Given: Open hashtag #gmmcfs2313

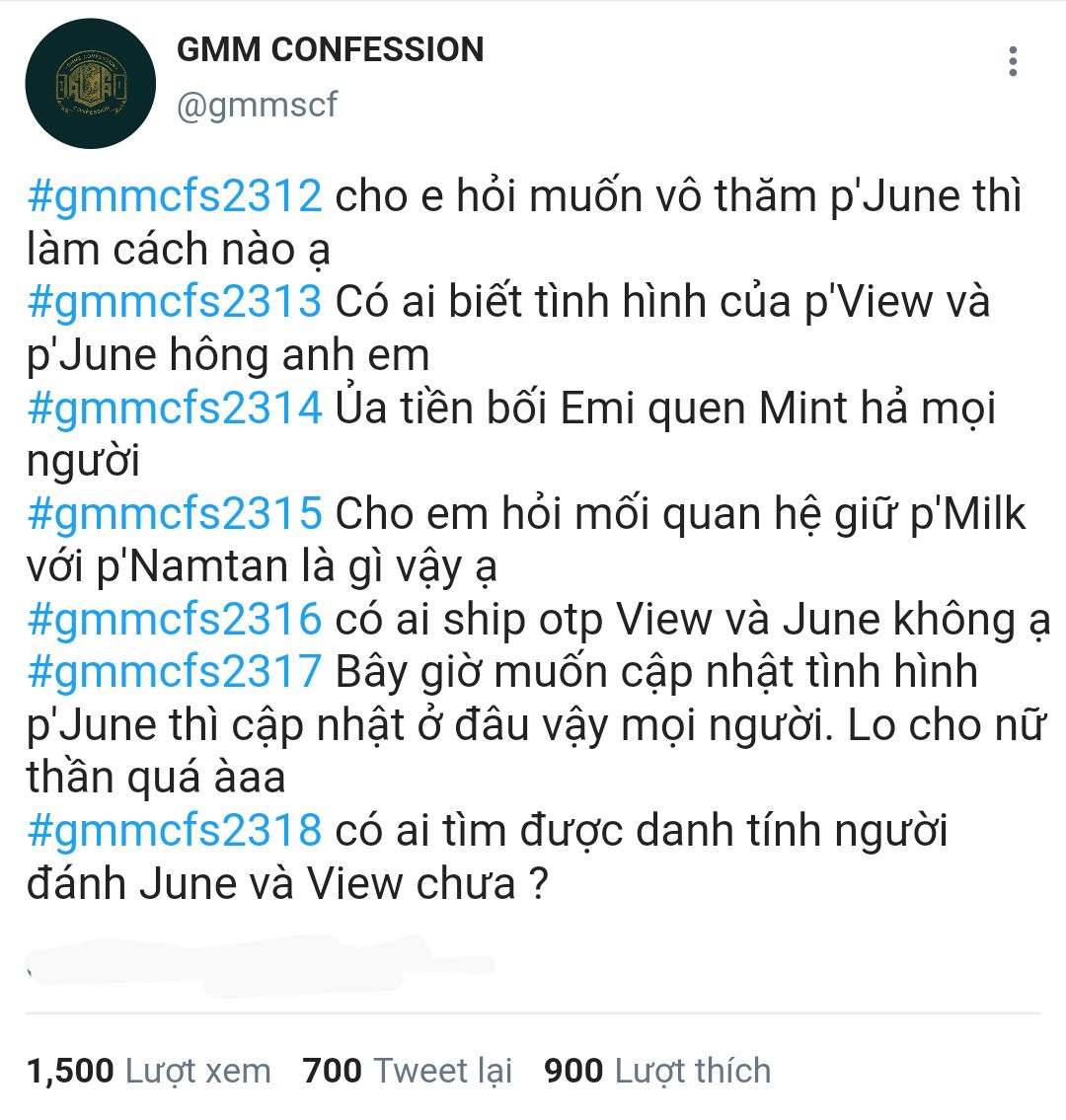Looking at the screenshot, I should [x=175, y=301].
